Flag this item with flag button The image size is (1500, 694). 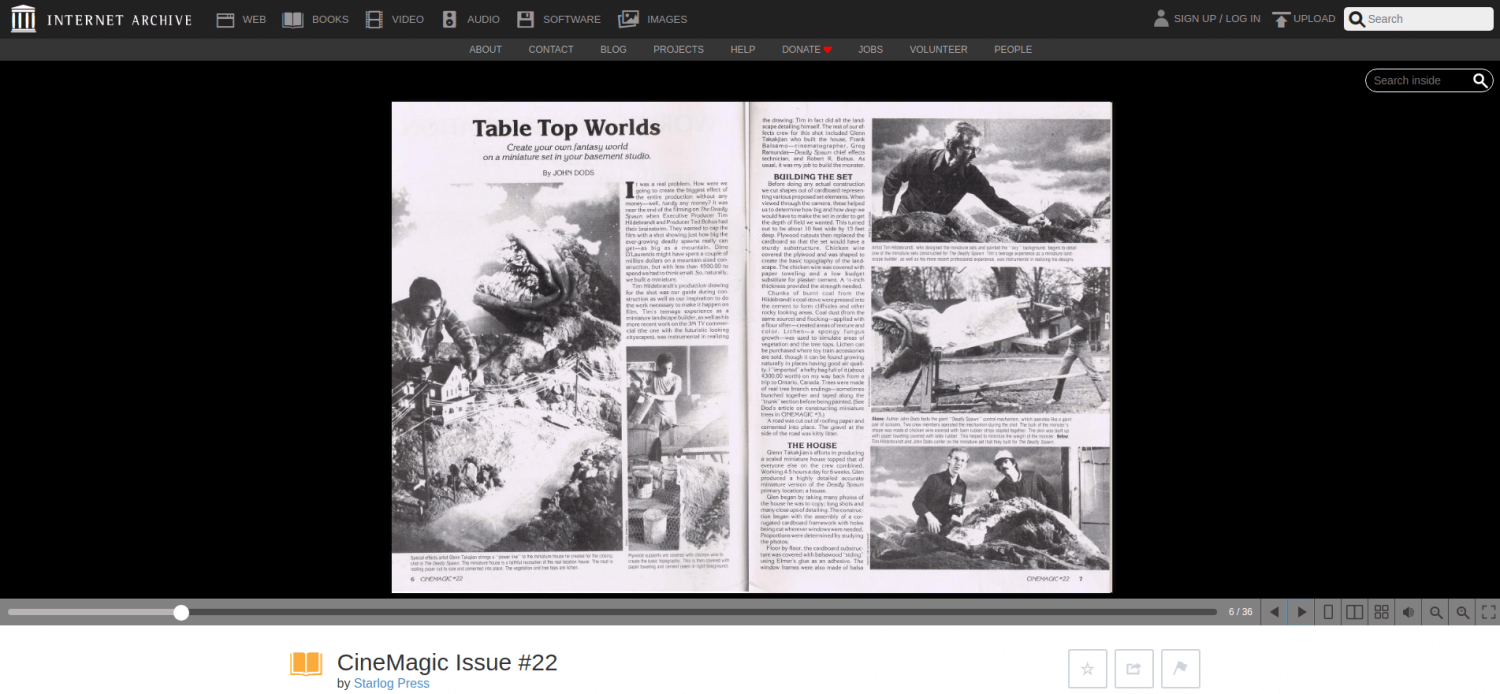(1180, 669)
